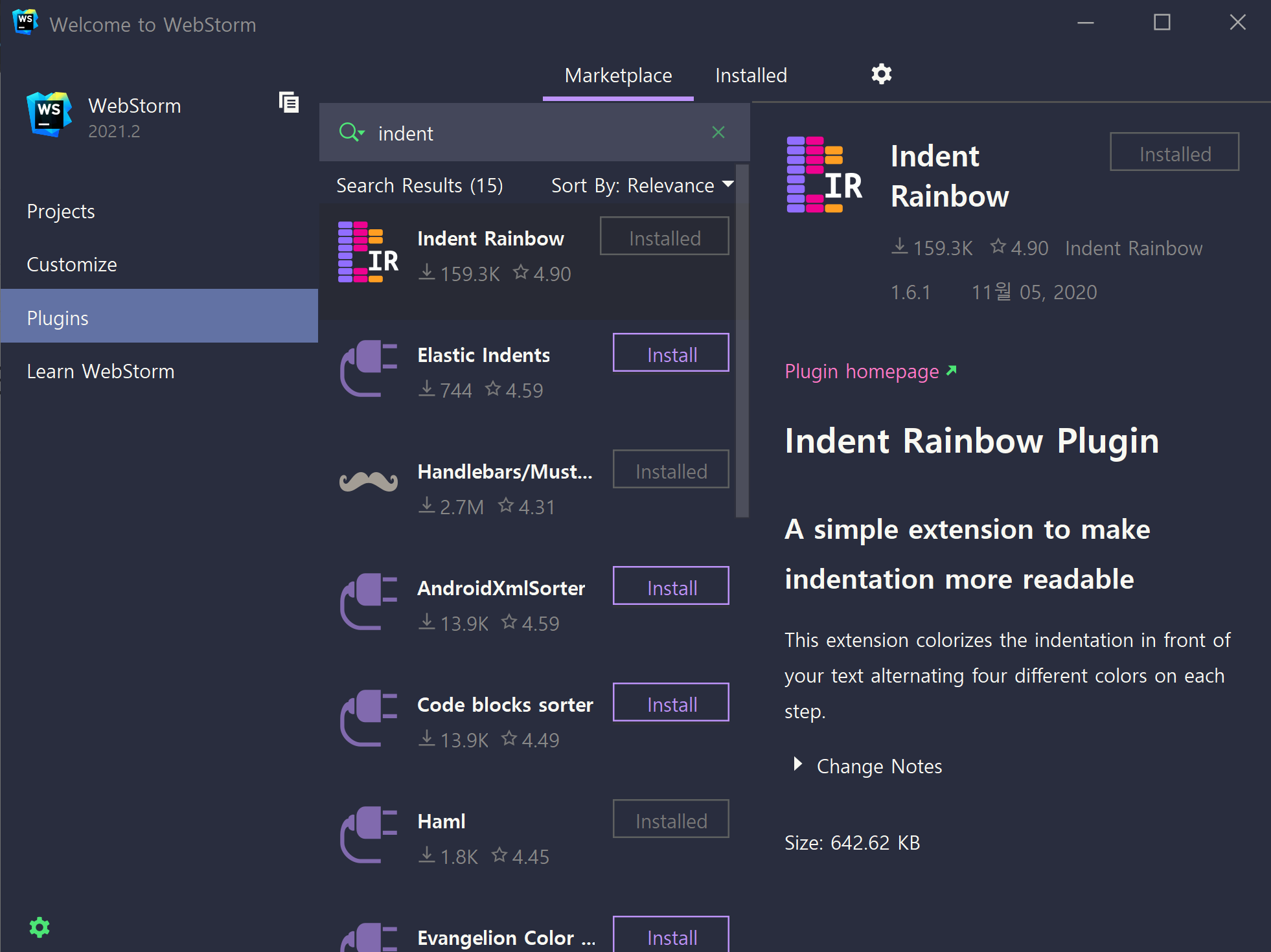Click the AndroidXmlSorter plug icon

point(369,601)
